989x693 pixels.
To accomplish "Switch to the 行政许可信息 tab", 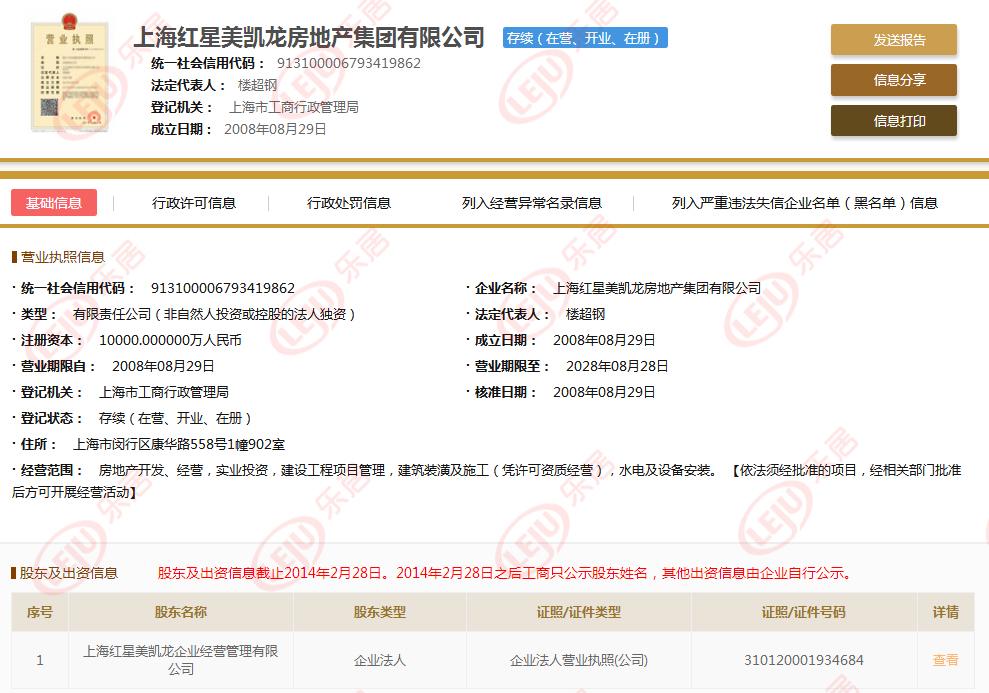I will 194,203.
